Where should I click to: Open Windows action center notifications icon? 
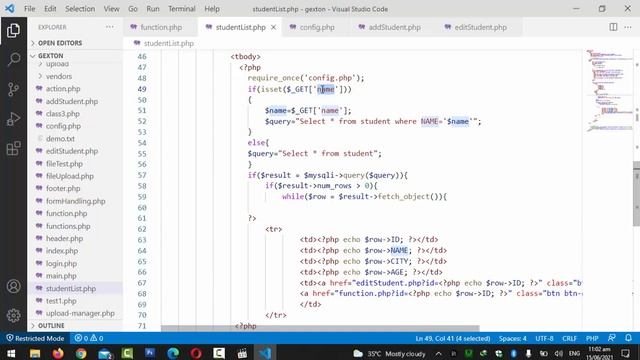tap(626, 353)
